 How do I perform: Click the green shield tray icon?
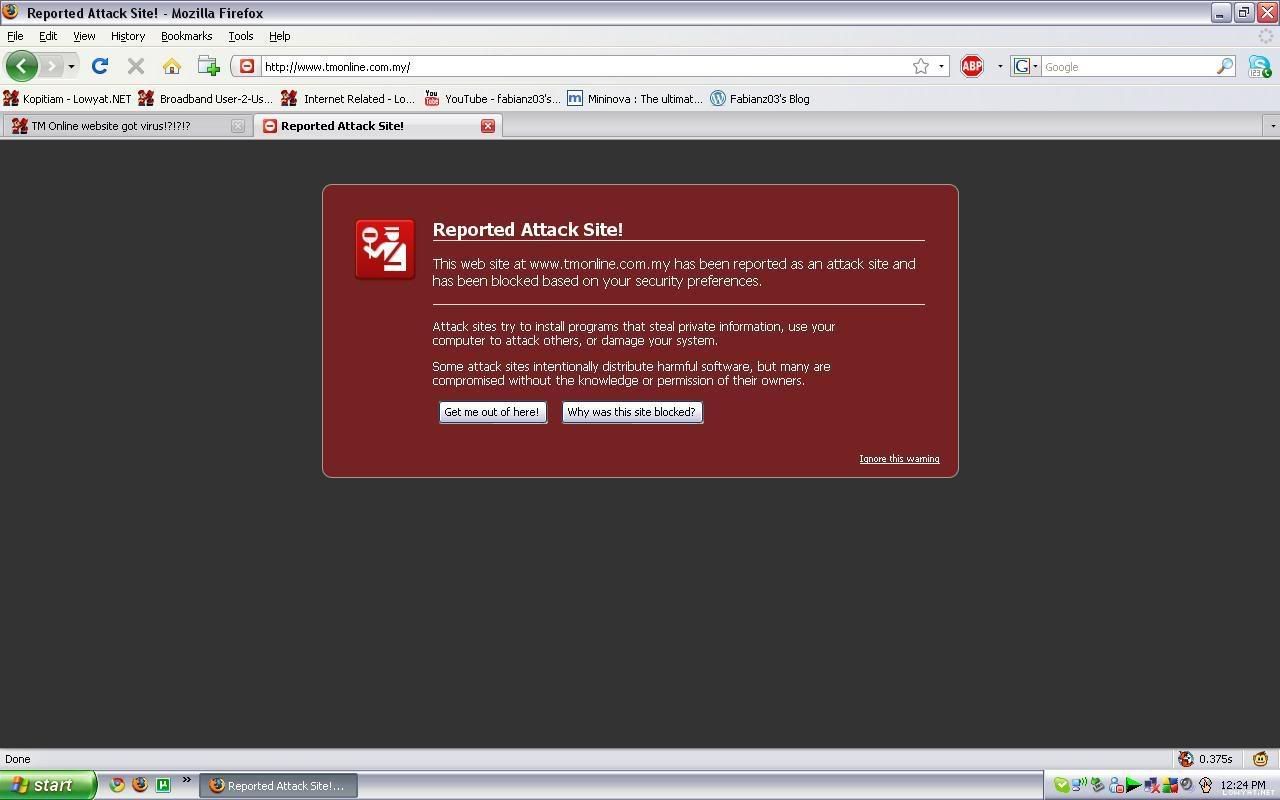coord(1062,786)
